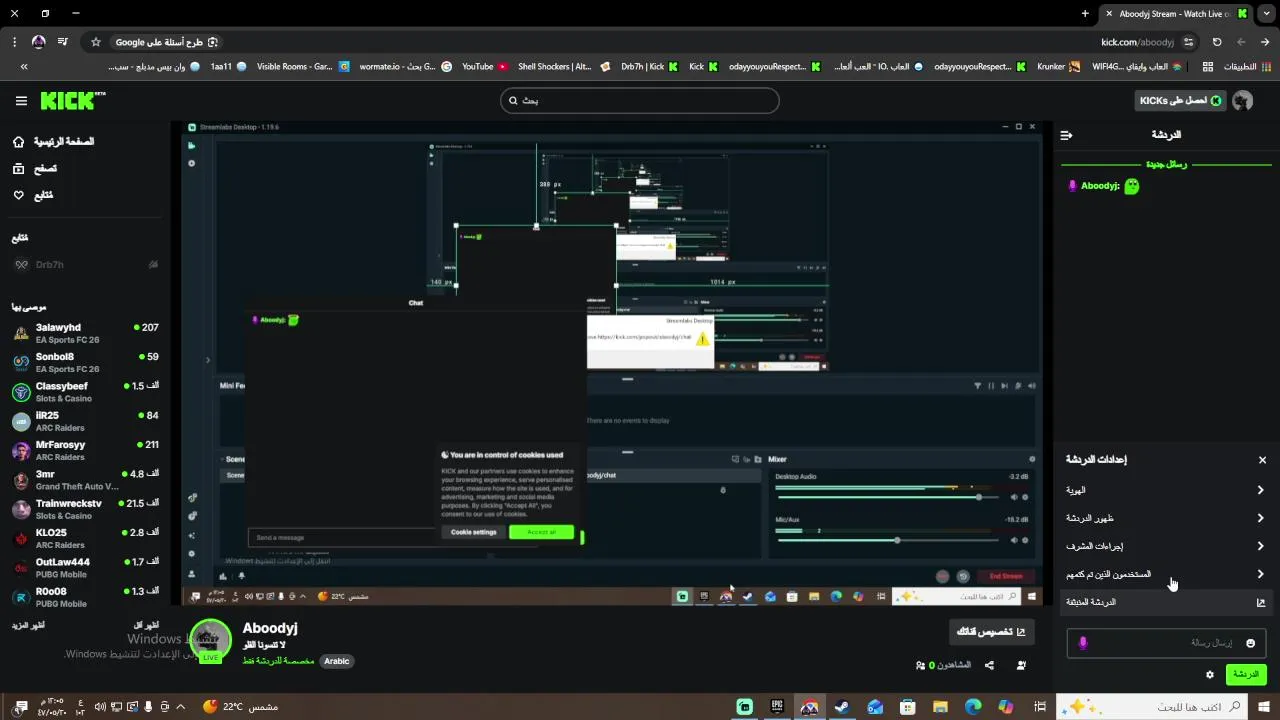Click show less in sidebar
Viewport: 1280px width, 720px height.
tap(147, 625)
